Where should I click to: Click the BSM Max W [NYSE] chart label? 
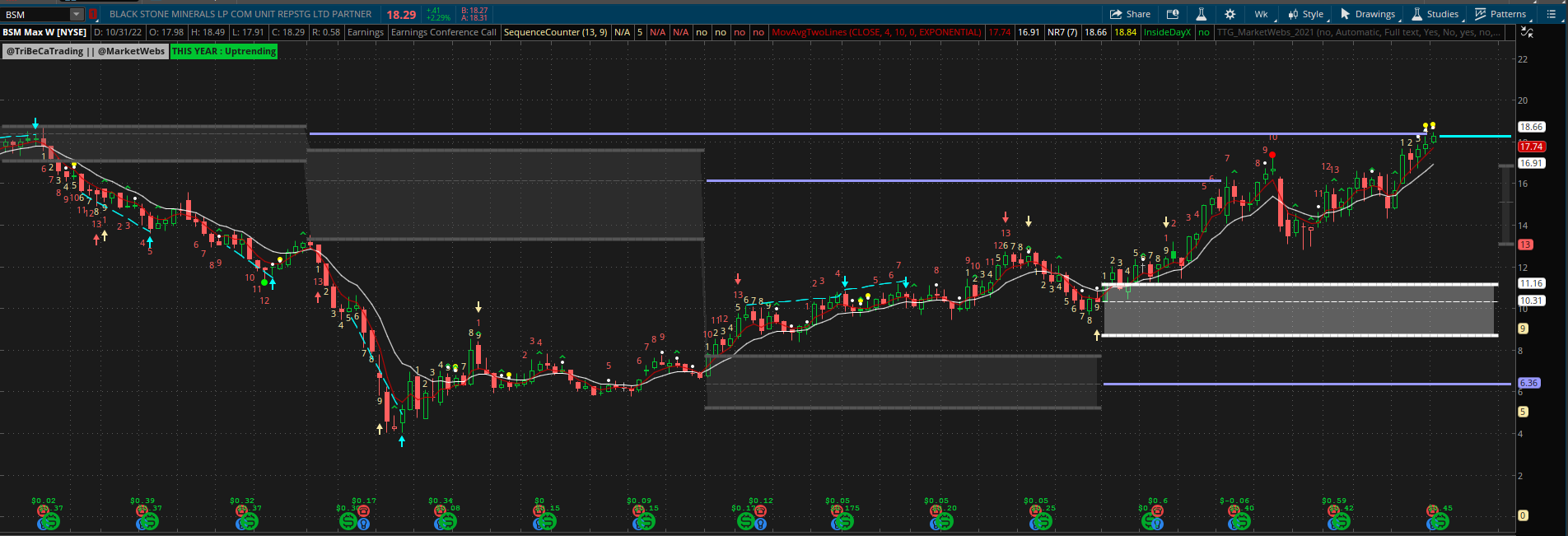pyautogui.click(x=44, y=32)
